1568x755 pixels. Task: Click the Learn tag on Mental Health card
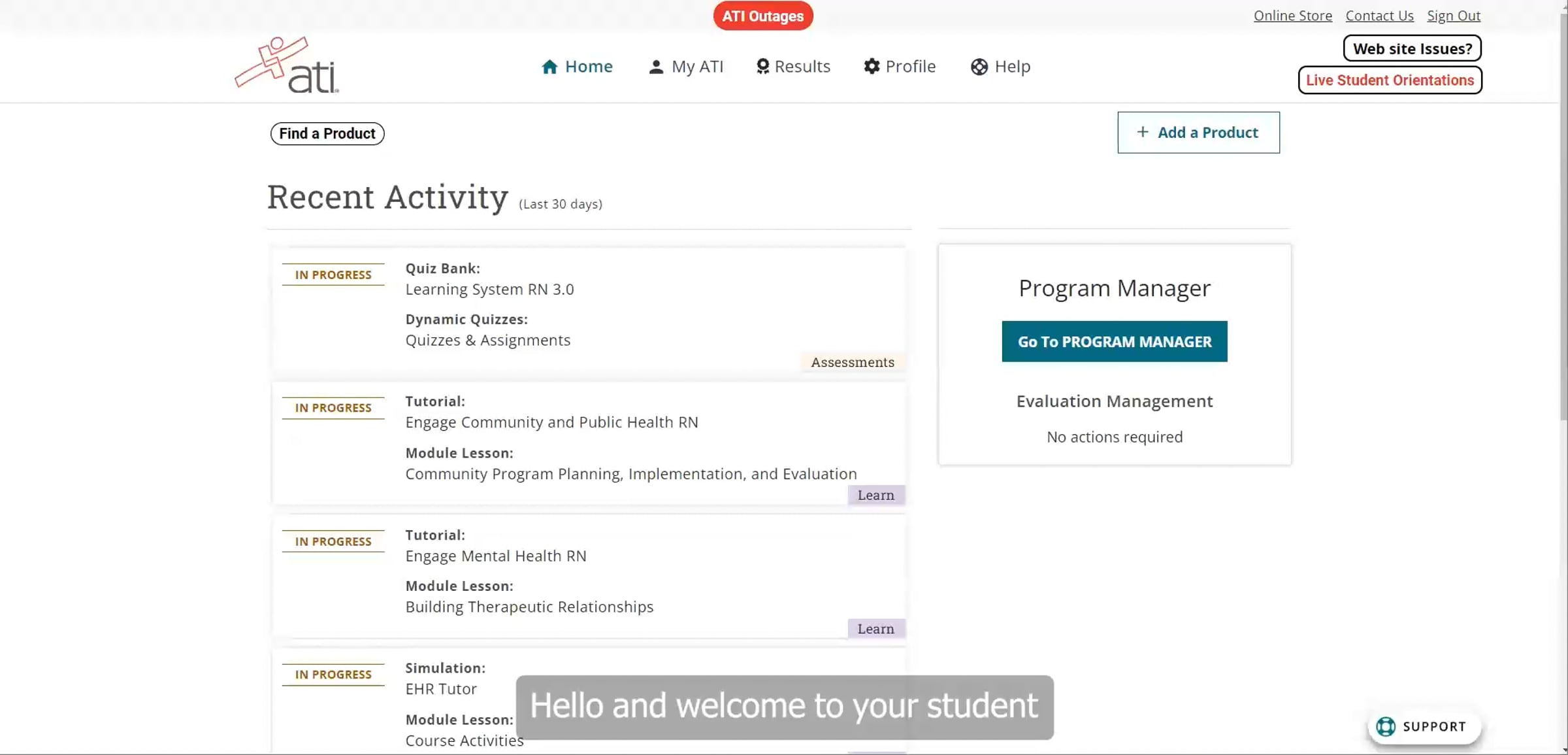tap(875, 628)
